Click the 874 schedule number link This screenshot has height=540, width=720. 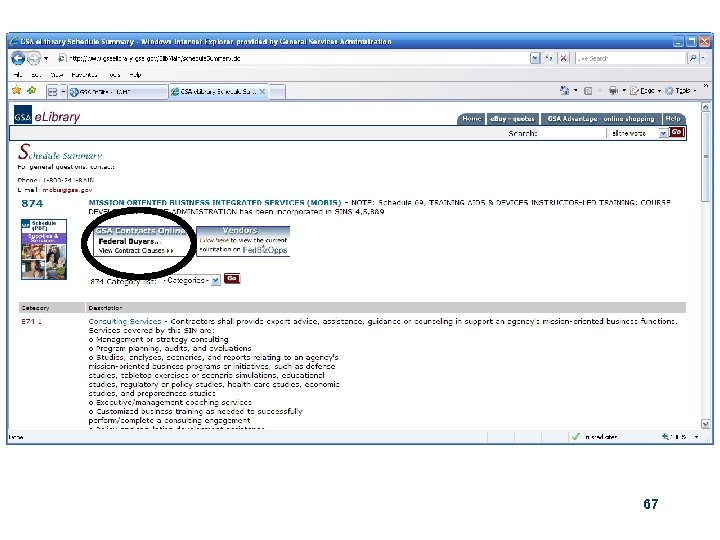tap(32, 203)
